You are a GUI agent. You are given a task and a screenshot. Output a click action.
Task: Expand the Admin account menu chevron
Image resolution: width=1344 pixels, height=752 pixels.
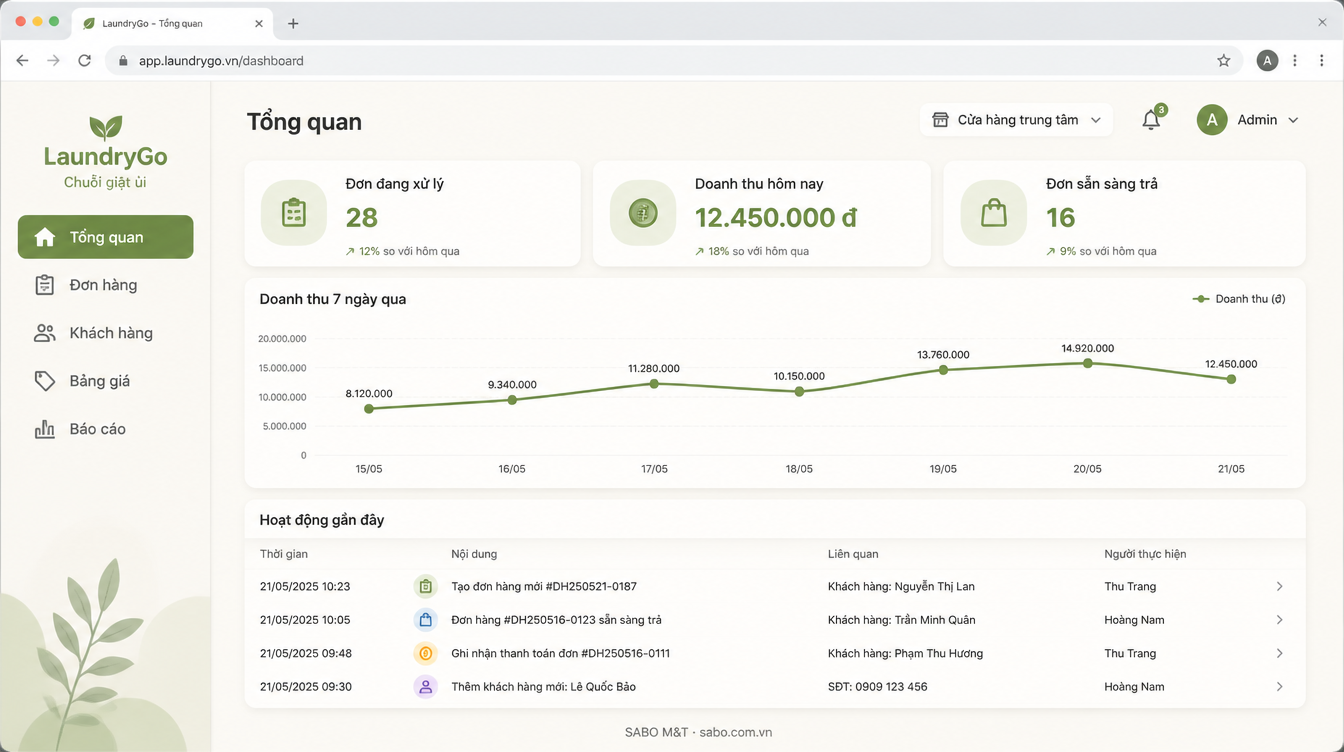pos(1293,120)
